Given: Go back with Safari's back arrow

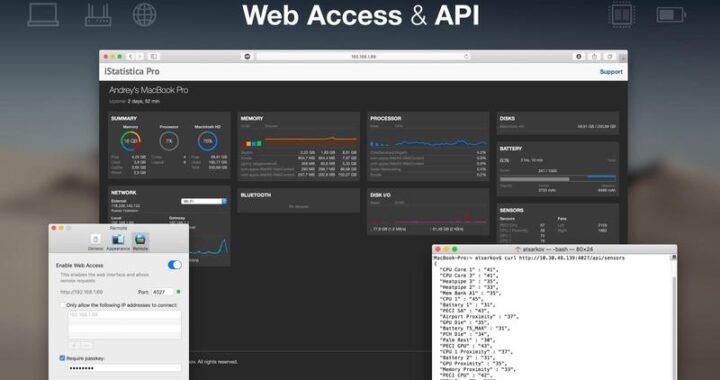Looking at the screenshot, I should click(130, 56).
